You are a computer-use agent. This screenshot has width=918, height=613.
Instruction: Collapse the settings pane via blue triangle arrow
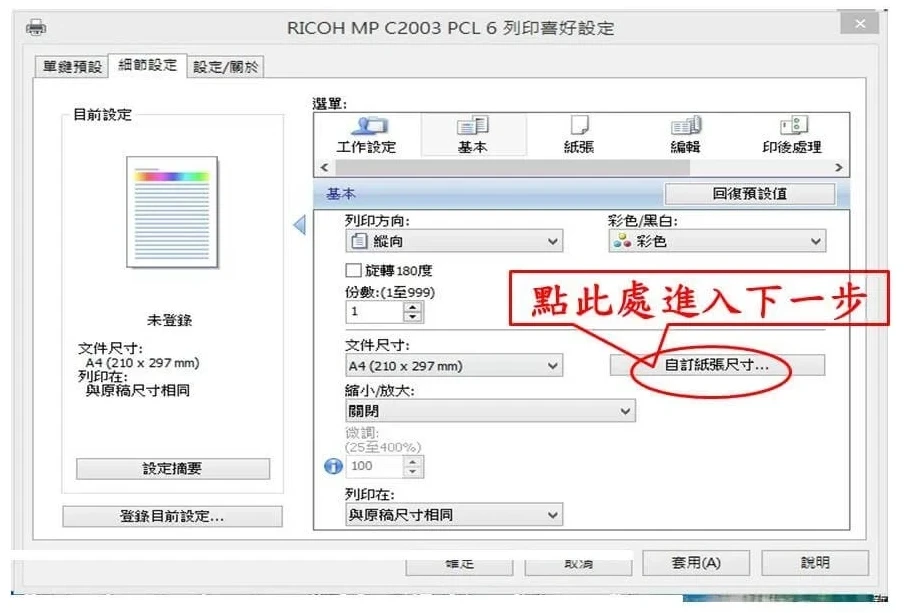[299, 226]
